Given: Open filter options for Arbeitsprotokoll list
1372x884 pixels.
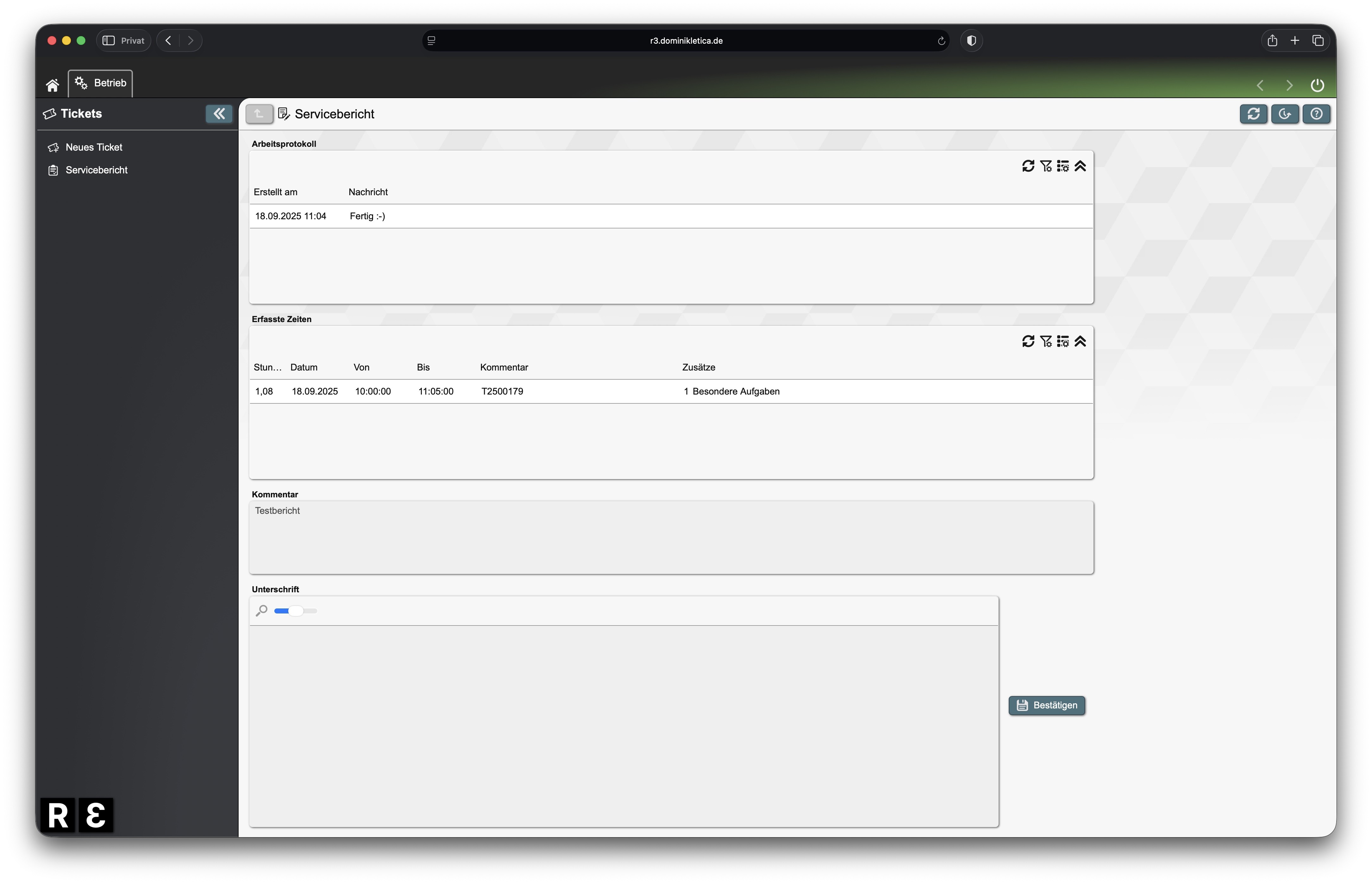Looking at the screenshot, I should (x=1045, y=166).
